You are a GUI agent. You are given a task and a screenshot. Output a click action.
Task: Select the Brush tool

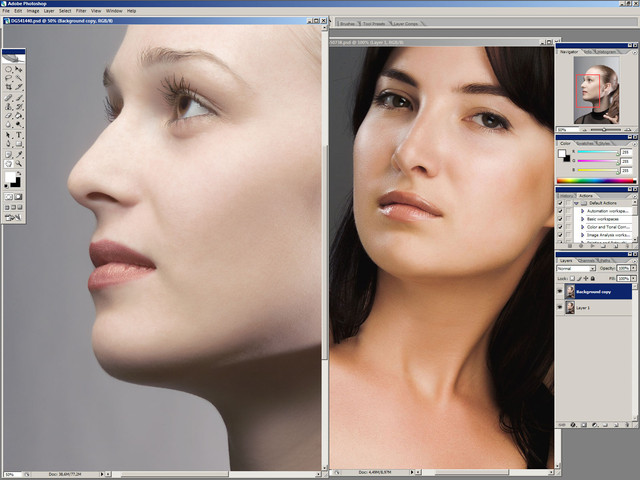19,98
